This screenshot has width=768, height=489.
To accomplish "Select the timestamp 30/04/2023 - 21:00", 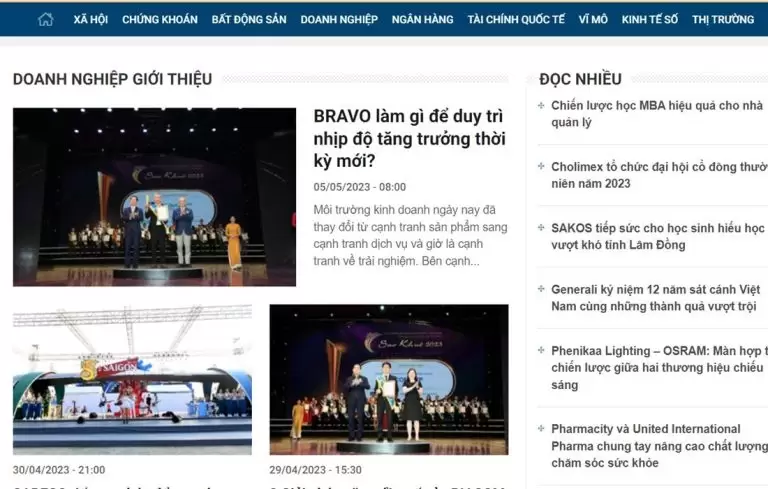I will [x=59, y=470].
